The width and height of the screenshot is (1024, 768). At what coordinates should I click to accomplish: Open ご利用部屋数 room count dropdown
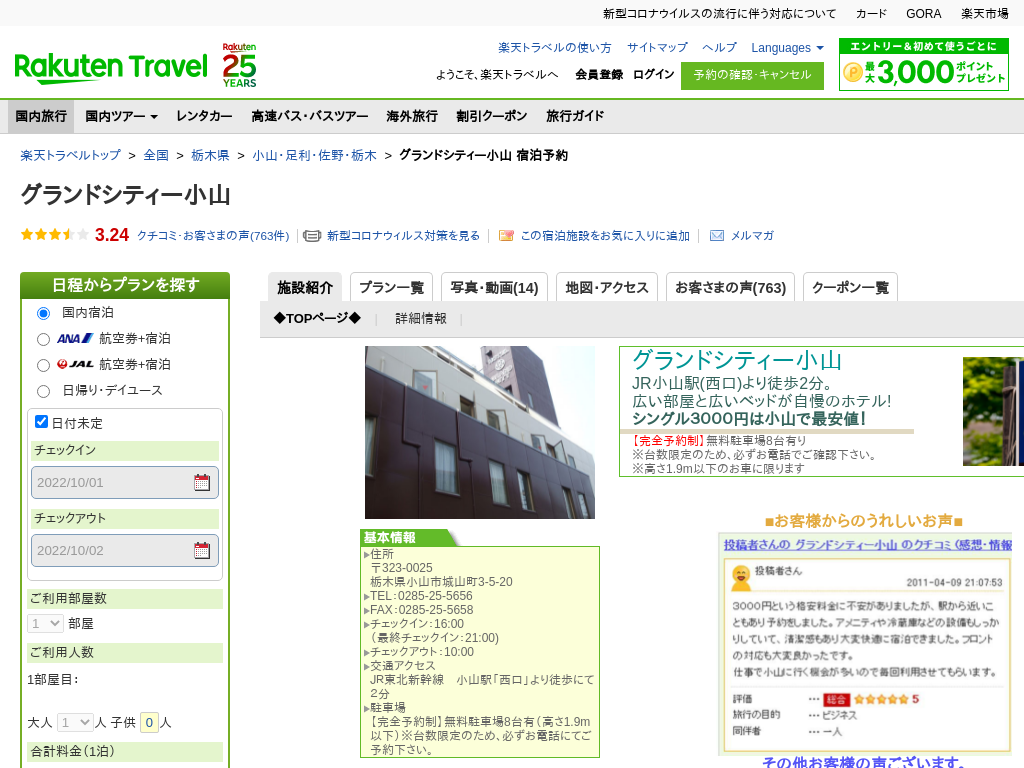coord(45,624)
